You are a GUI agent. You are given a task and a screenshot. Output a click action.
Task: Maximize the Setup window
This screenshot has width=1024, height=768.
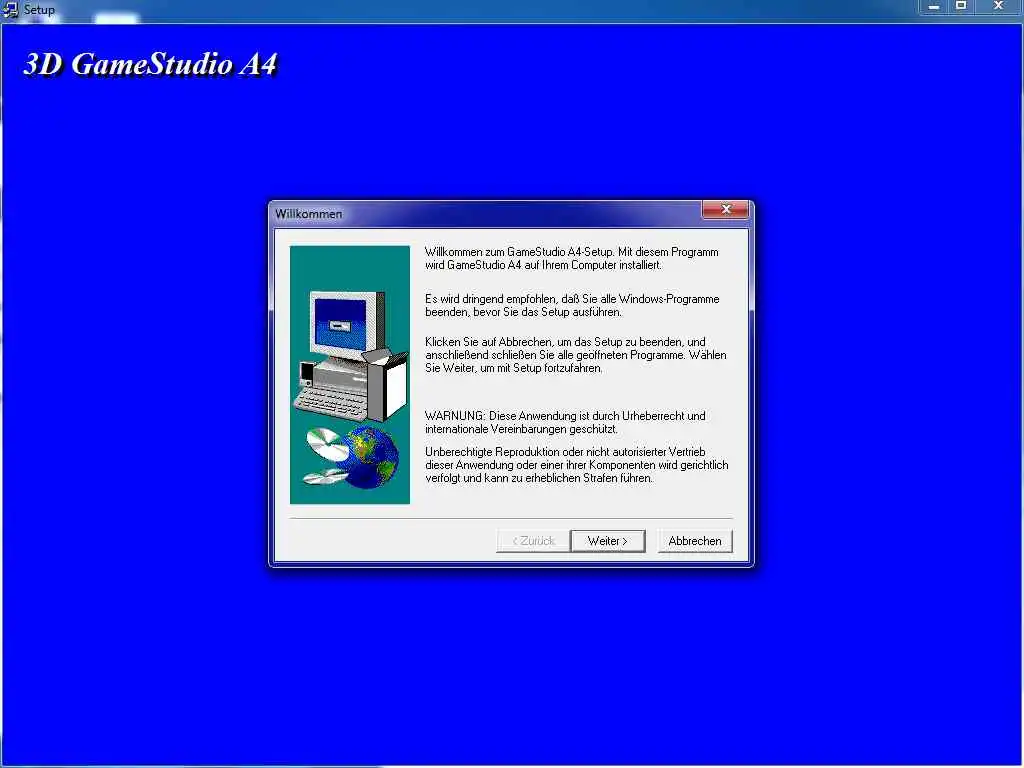[x=961, y=7]
